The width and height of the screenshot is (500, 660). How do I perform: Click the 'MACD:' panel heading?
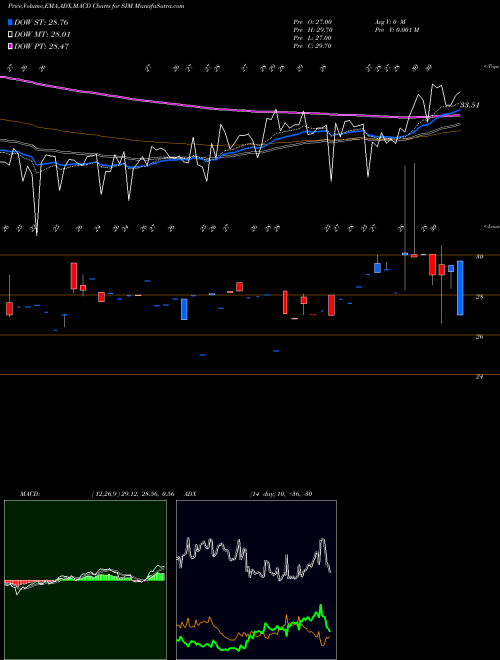30,494
